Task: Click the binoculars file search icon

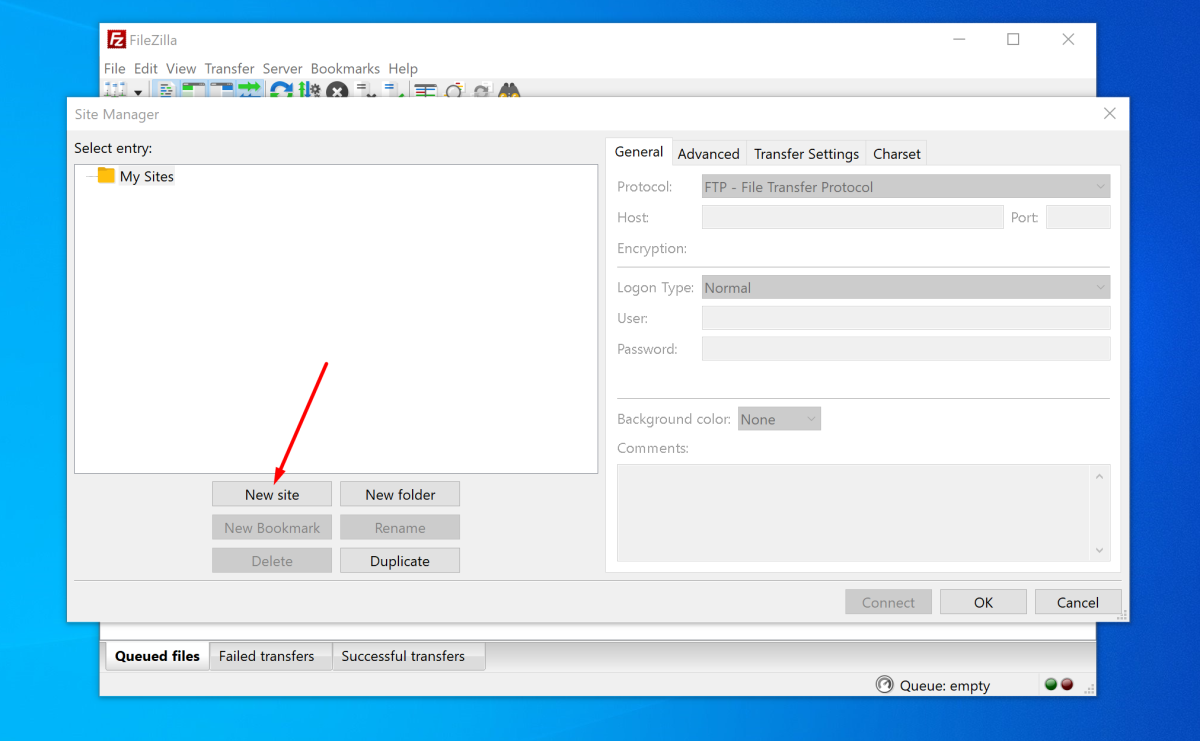Action: [511, 90]
